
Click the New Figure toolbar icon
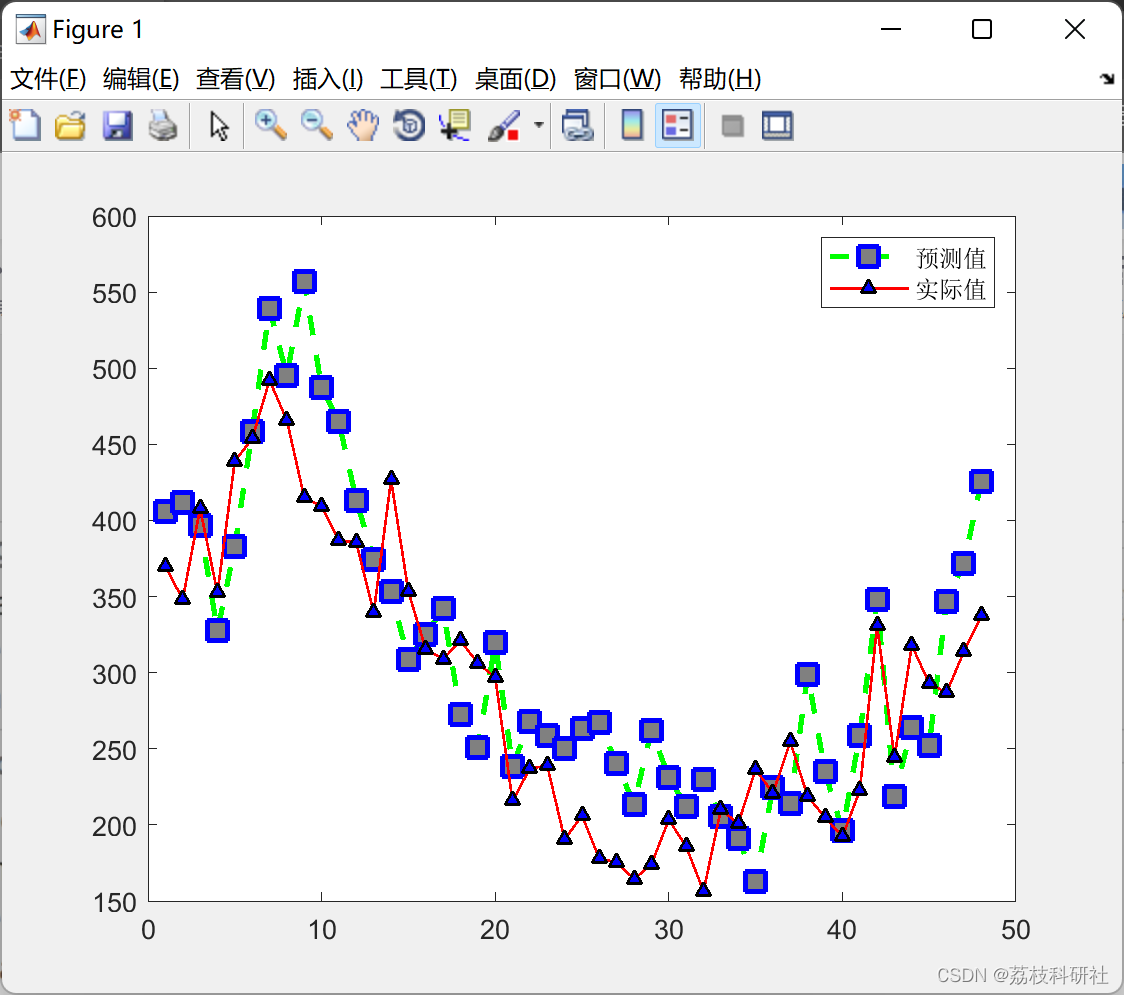coord(25,125)
